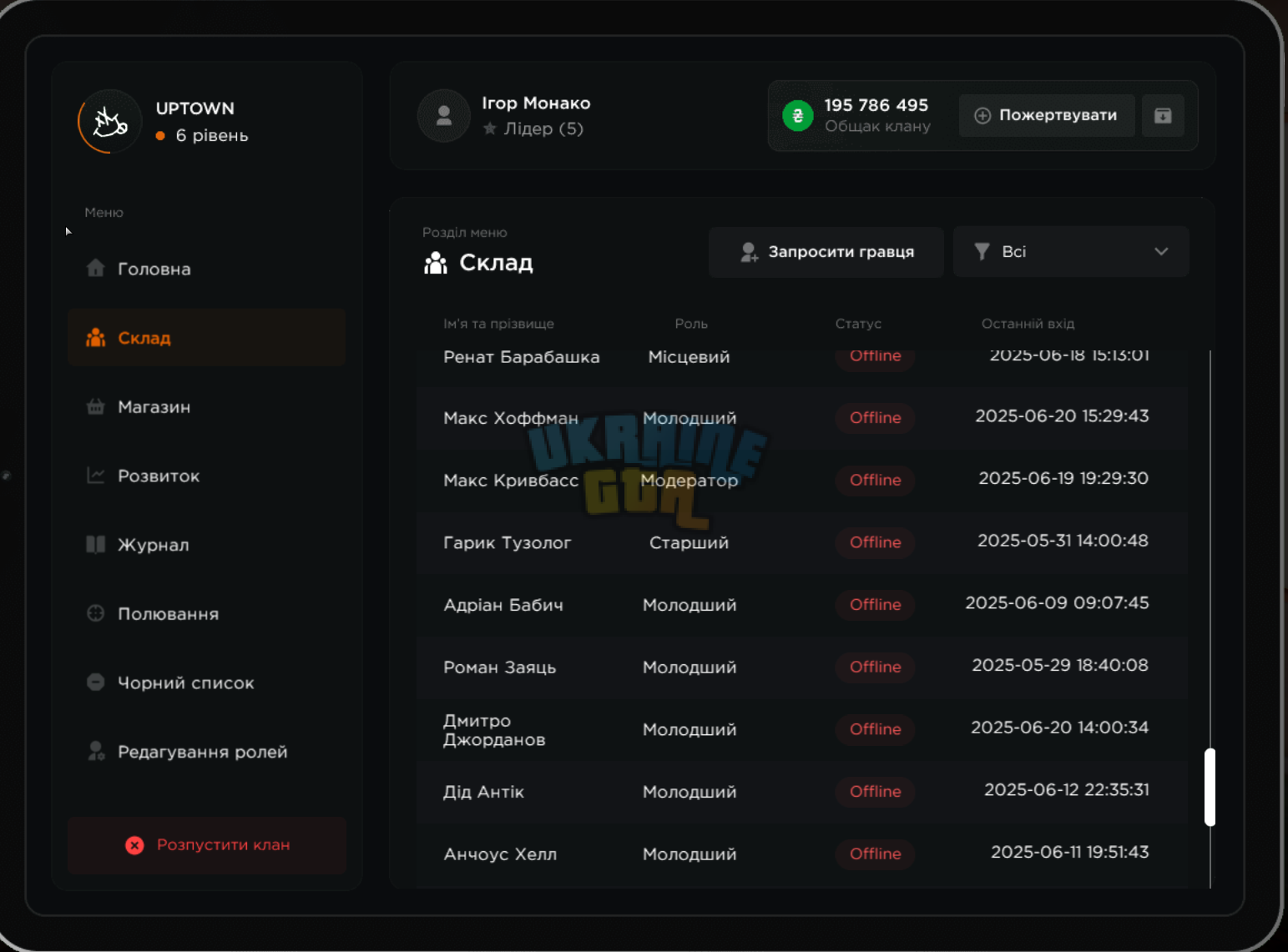Screen dimensions: 1288x952
Task: Click the Останній вхід column header
Action: [1028, 324]
